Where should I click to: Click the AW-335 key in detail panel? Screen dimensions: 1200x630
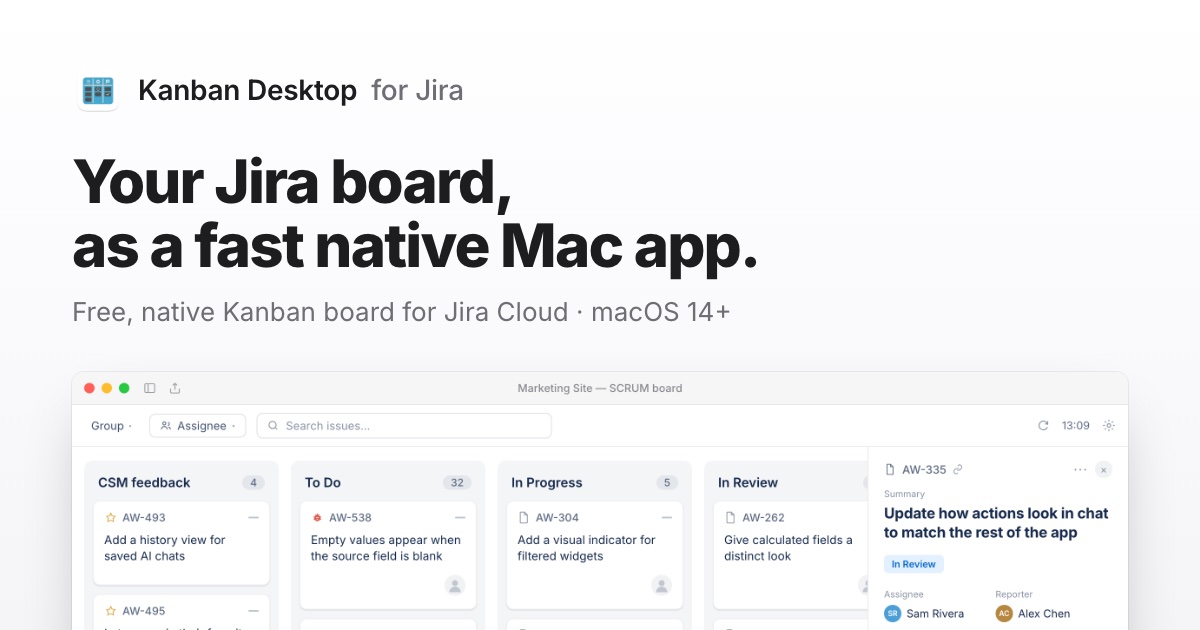point(924,470)
